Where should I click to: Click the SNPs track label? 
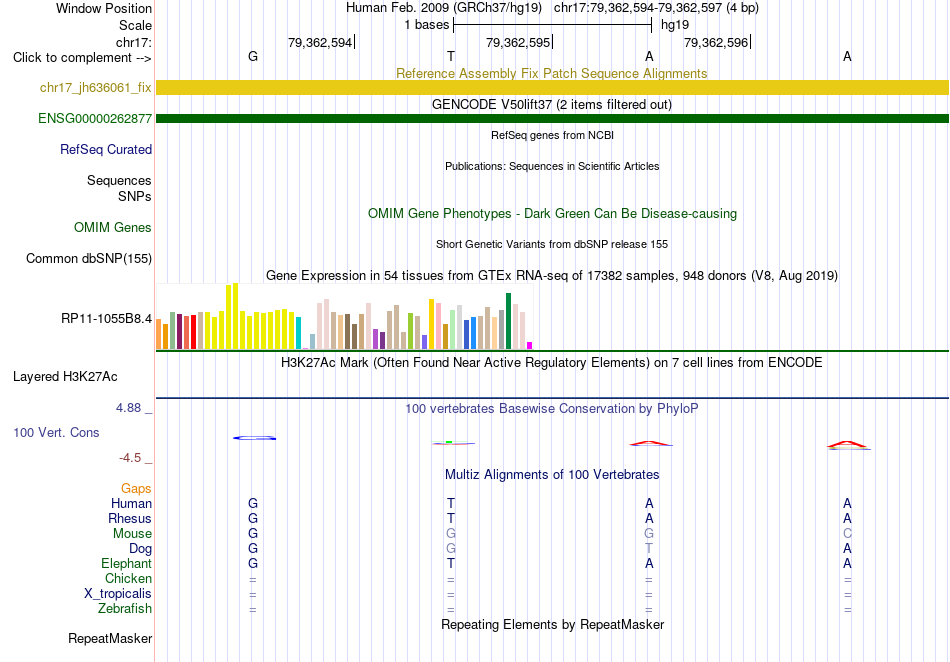click(135, 196)
